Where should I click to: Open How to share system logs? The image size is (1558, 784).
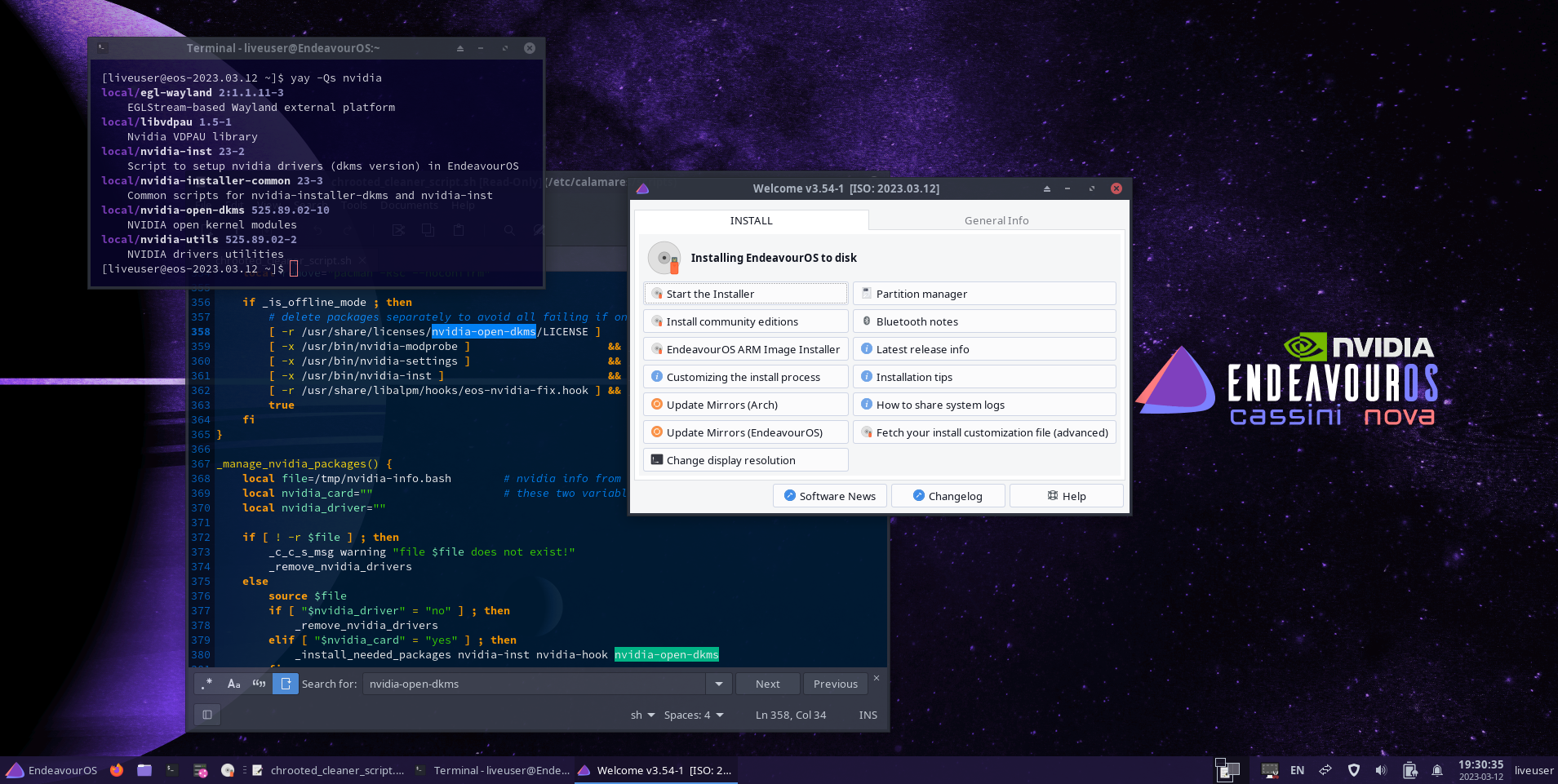[x=984, y=405]
